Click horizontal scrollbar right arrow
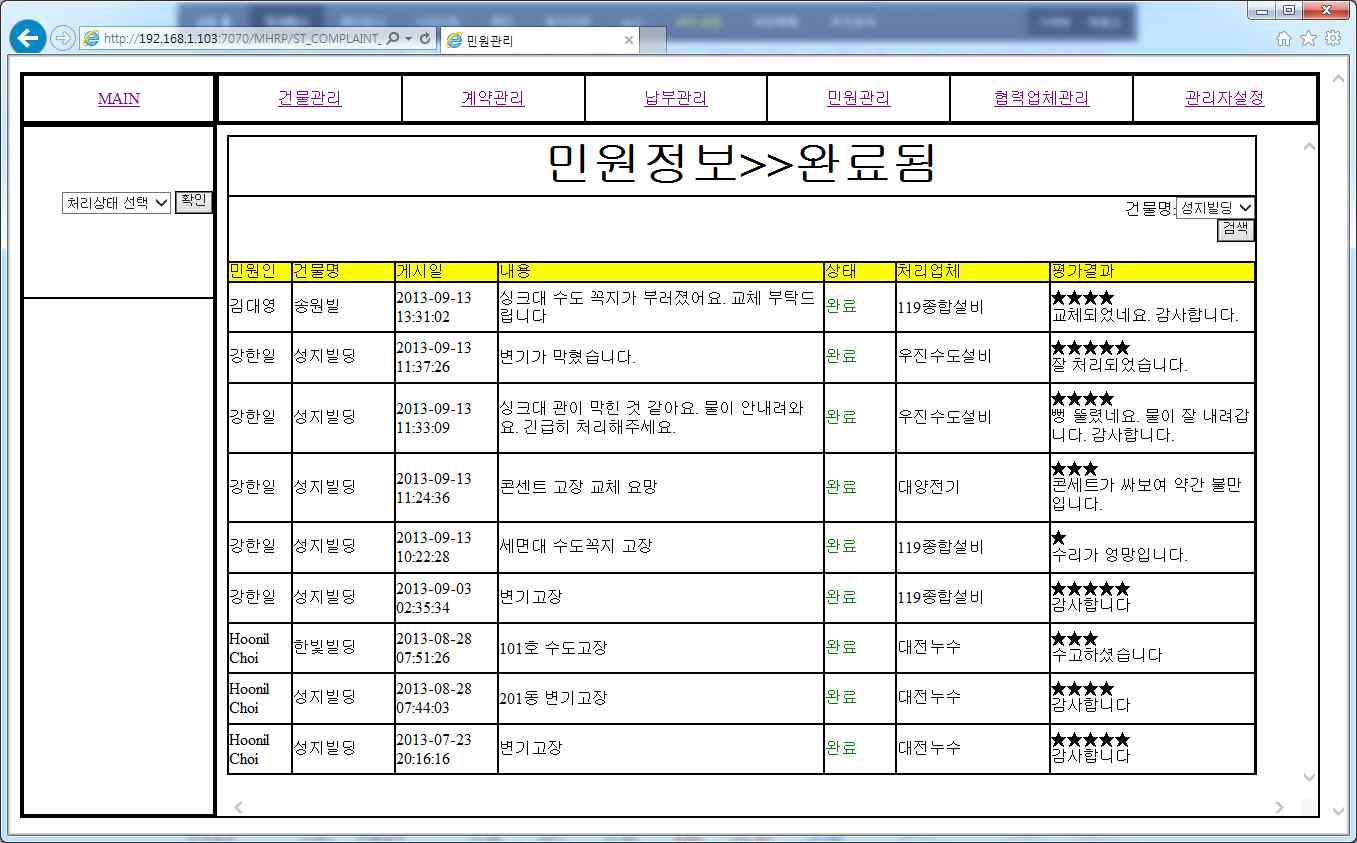 (1279, 807)
